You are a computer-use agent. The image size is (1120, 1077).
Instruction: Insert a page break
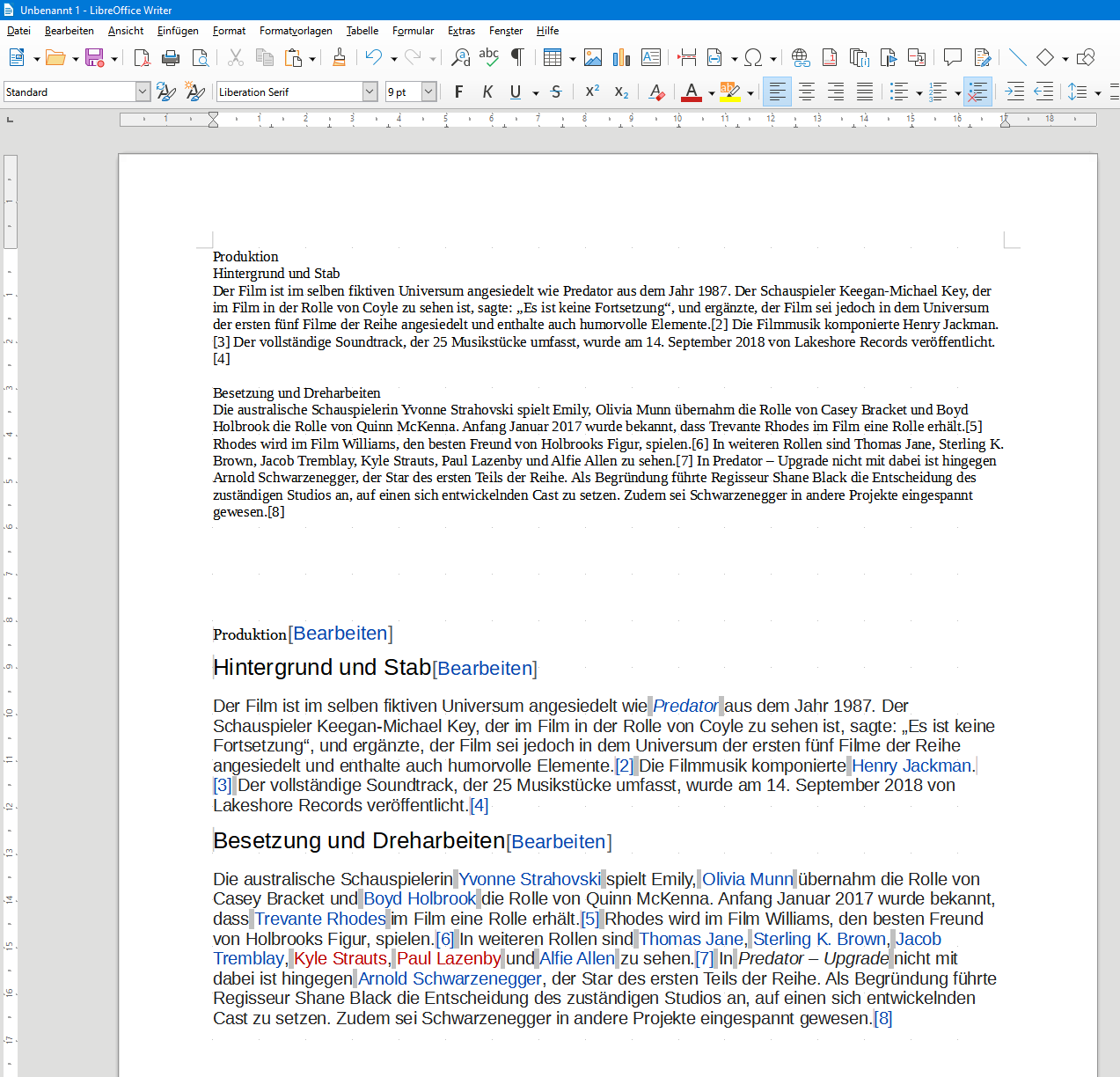(x=687, y=58)
